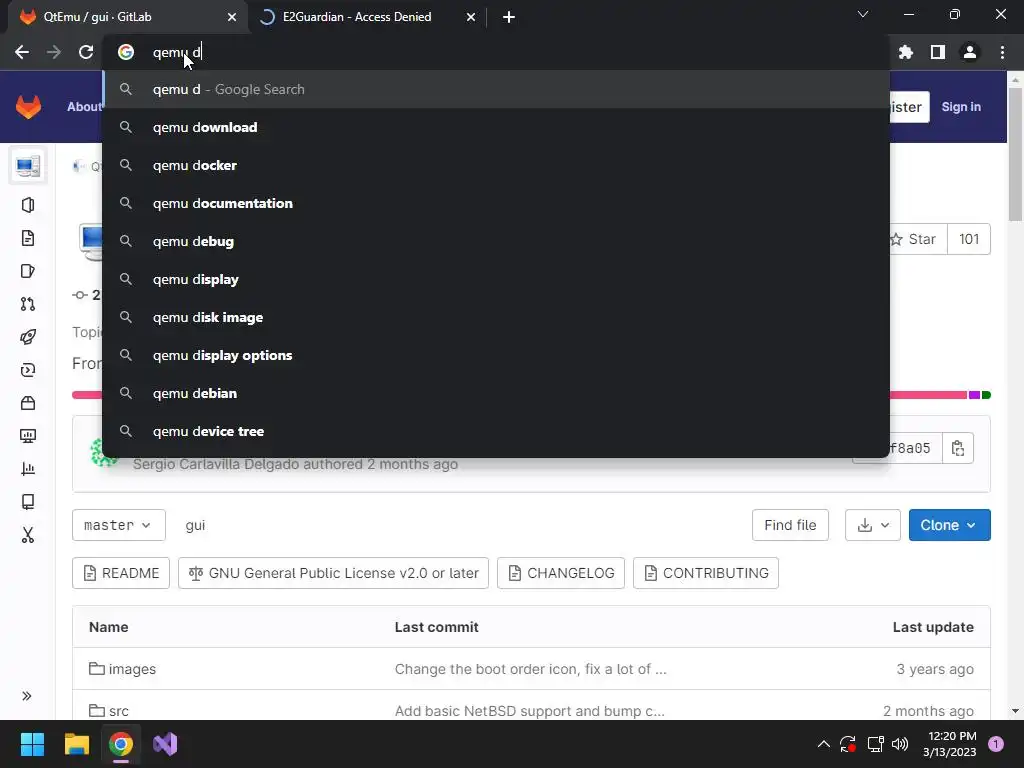Screen dimensions: 1024x768
Task: Select 'qemu device tree' suggestion
Action: tap(496, 431)
